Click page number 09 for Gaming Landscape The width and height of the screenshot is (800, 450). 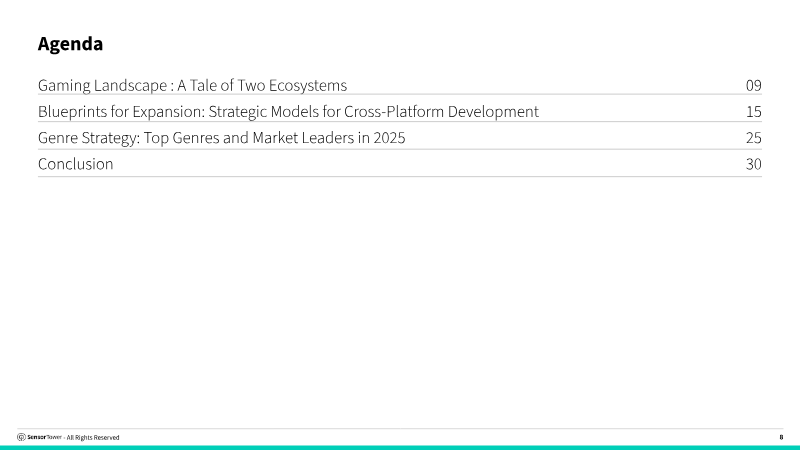754,85
